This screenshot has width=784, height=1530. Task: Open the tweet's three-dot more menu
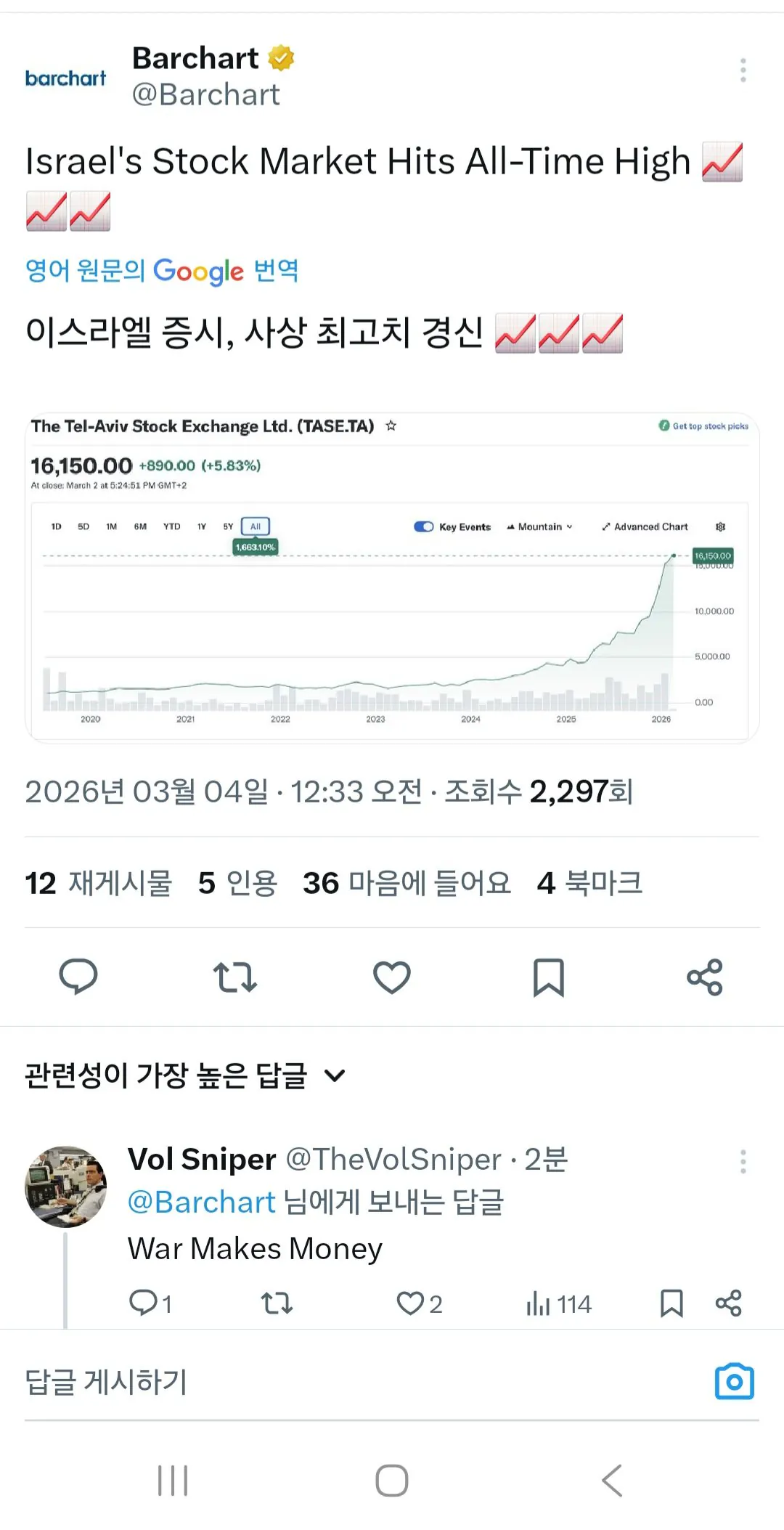tap(743, 70)
